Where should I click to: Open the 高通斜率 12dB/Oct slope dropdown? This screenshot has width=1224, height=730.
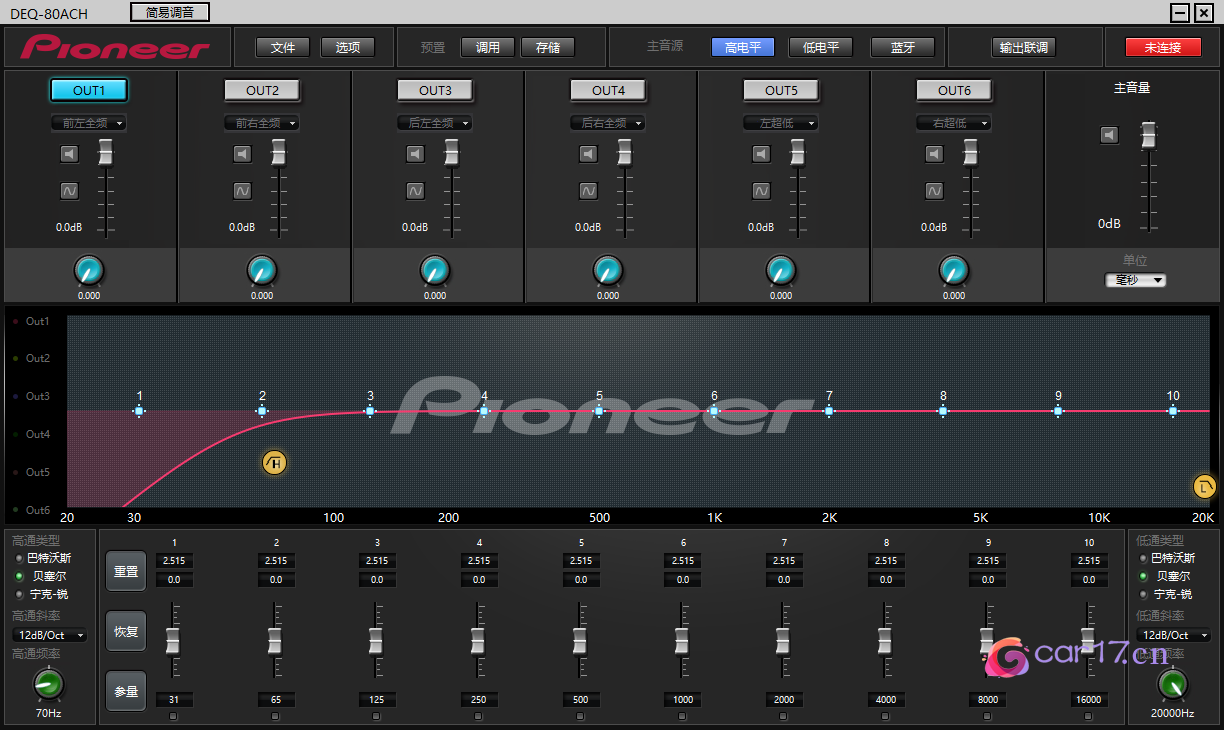(x=49, y=635)
